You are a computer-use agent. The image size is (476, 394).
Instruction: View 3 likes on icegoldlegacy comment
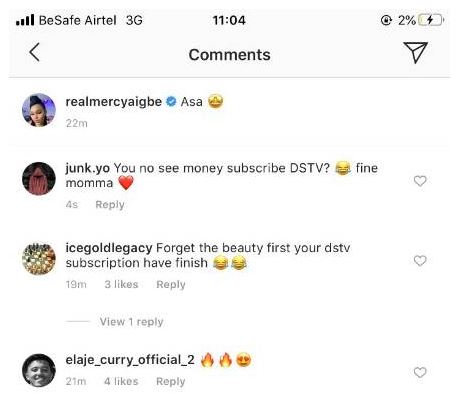coord(121,284)
